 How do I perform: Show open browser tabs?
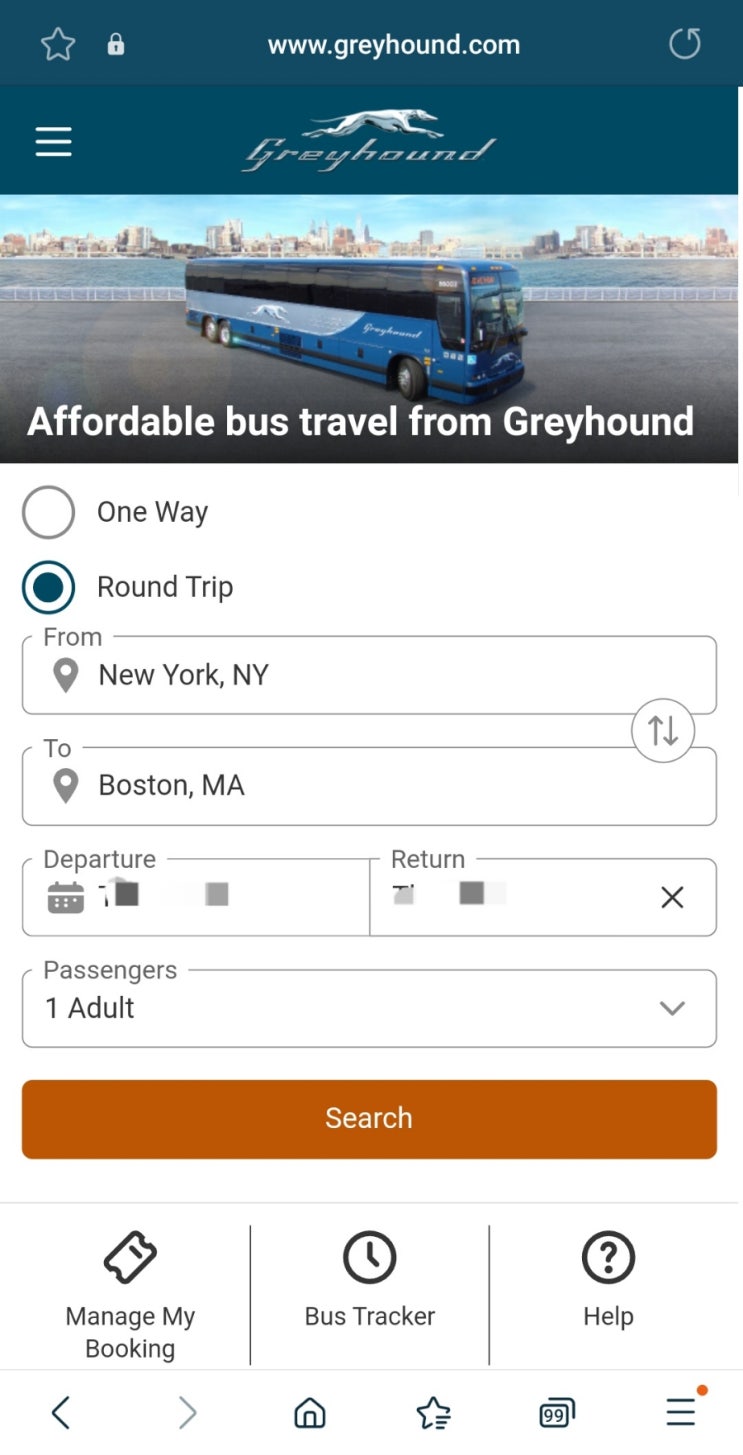[x=557, y=1412]
